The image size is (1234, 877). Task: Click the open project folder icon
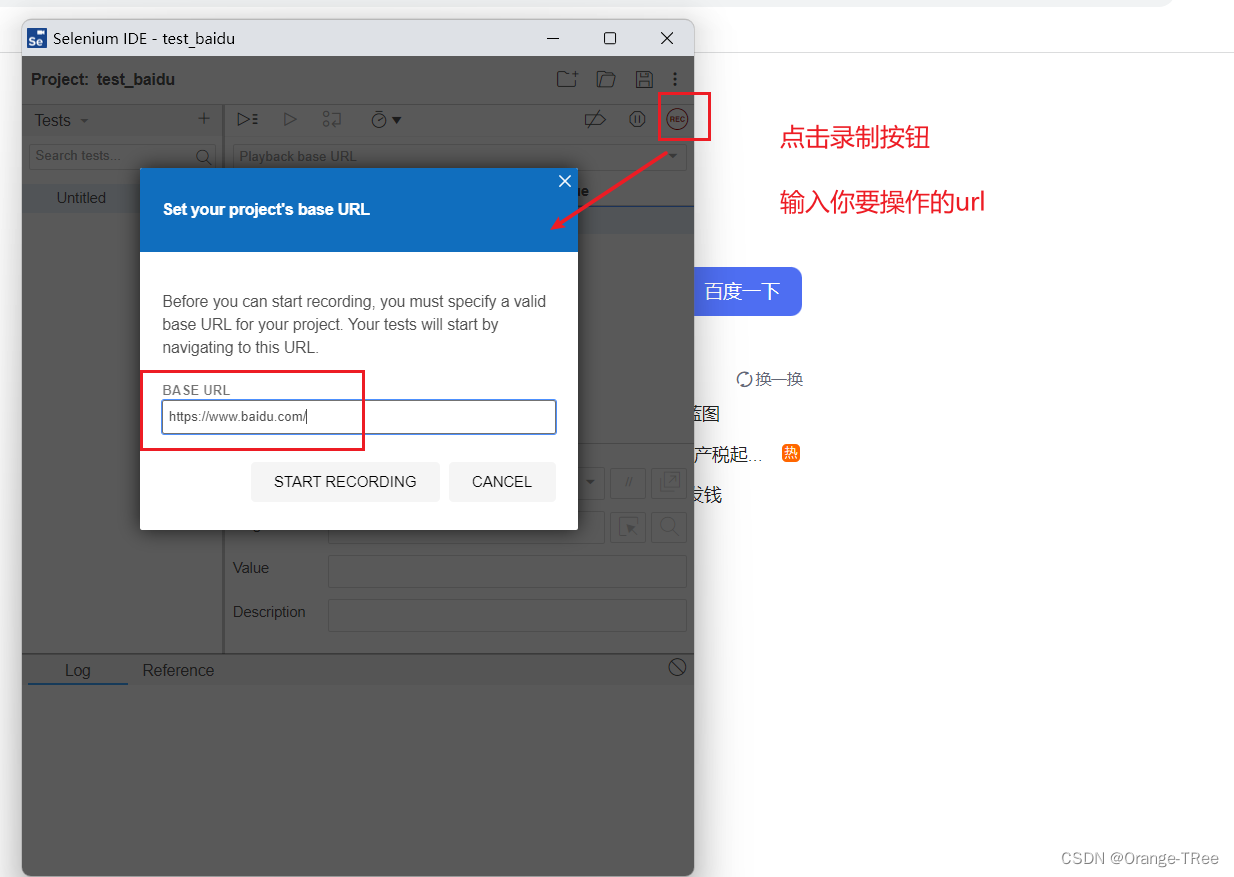[605, 79]
